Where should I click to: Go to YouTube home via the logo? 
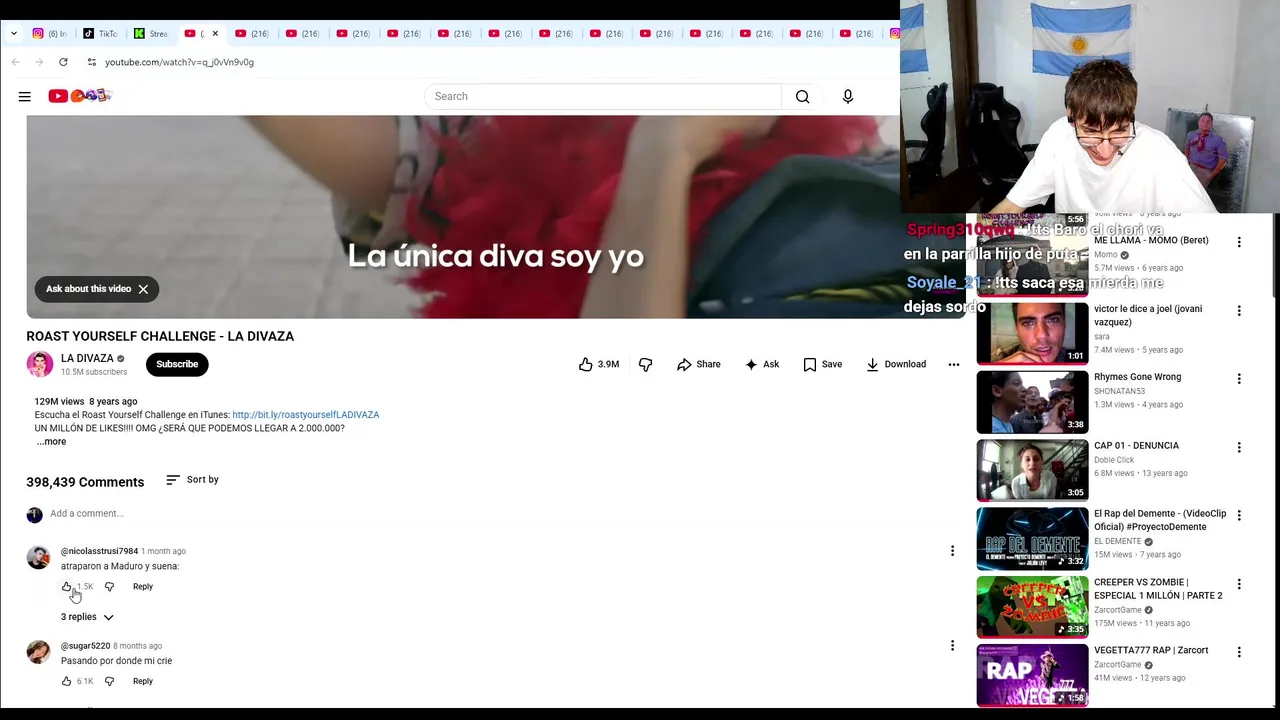click(x=79, y=96)
